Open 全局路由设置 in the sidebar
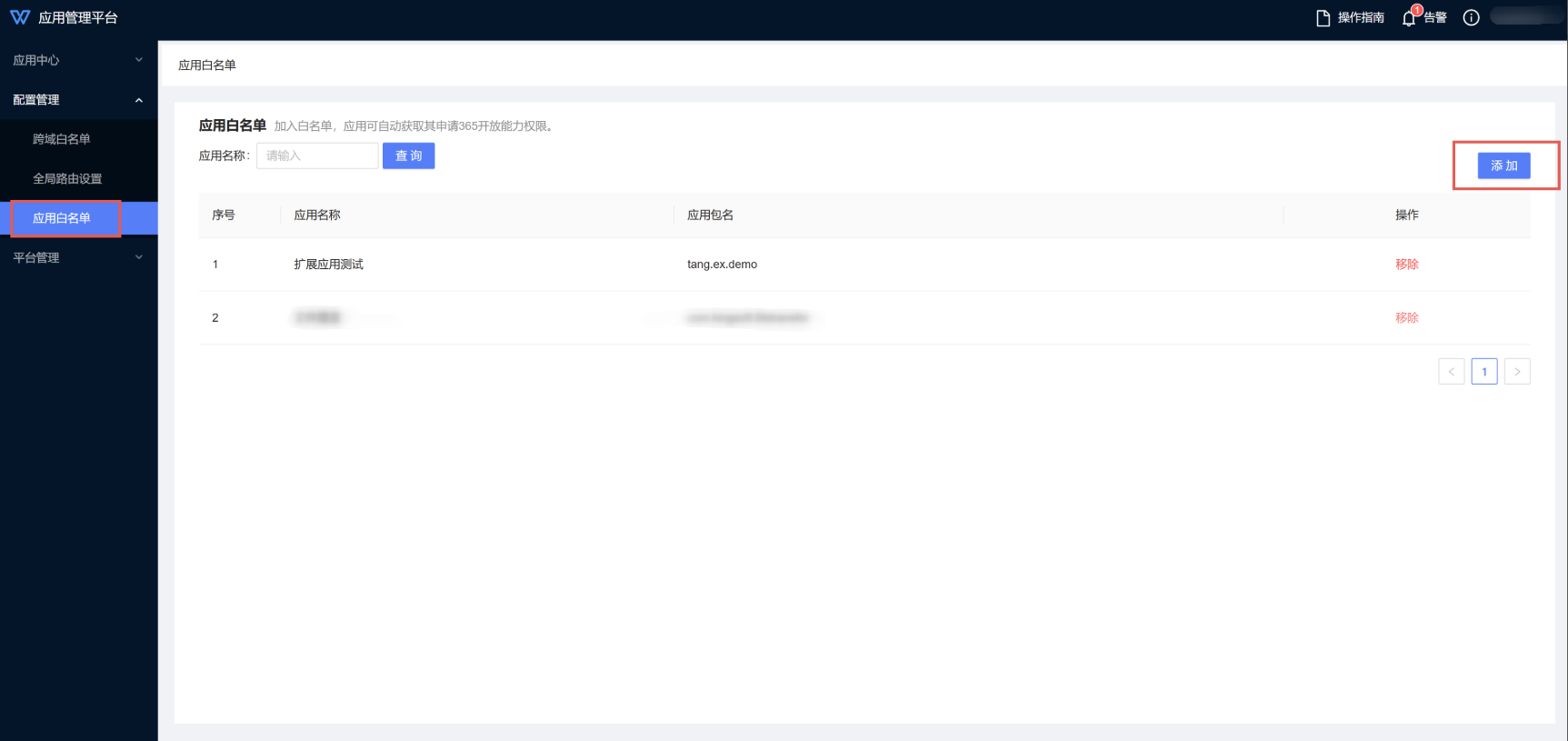This screenshot has height=741, width=1568. coord(67,179)
